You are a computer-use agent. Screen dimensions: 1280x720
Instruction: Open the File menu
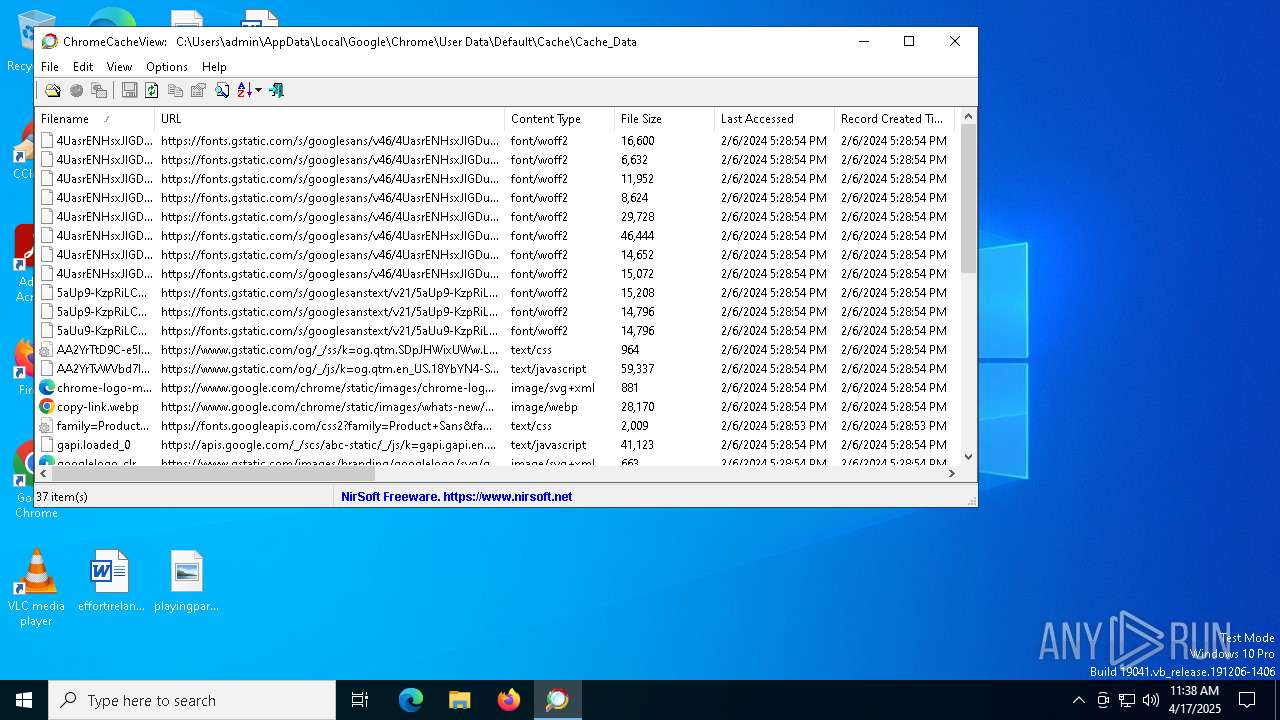tap(50, 67)
